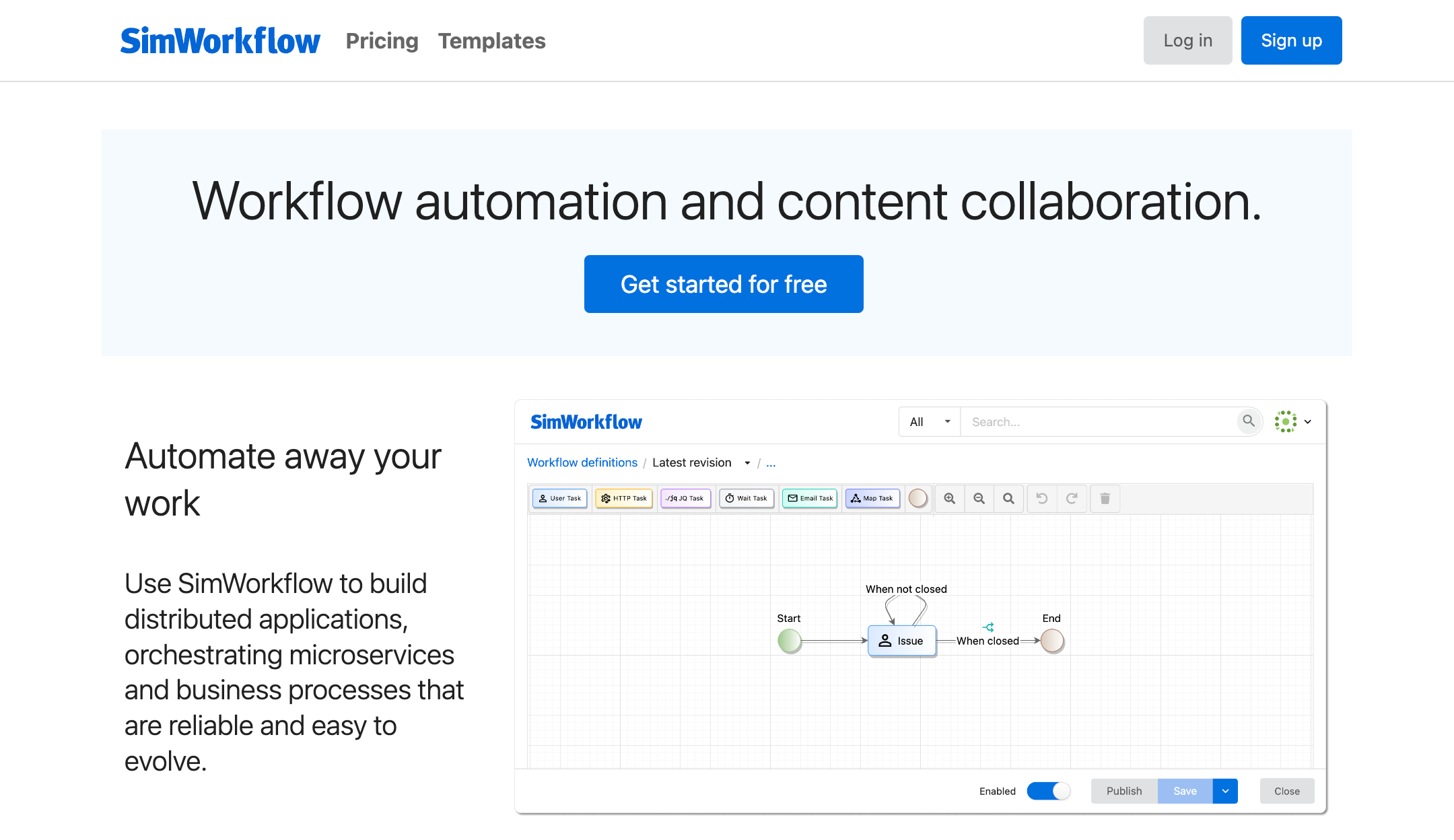The height and width of the screenshot is (840, 1454).
Task: Select the Issue user task node
Action: pyautogui.click(x=901, y=641)
